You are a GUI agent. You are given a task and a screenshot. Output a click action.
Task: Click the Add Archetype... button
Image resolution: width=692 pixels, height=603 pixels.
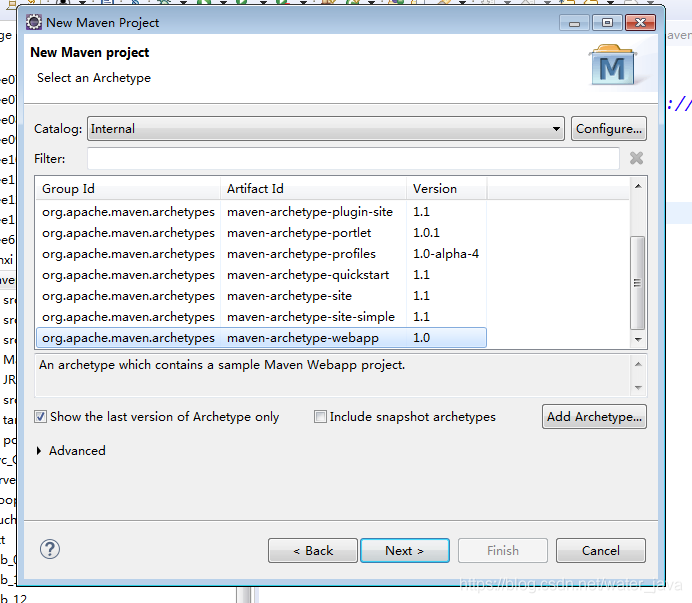point(594,416)
